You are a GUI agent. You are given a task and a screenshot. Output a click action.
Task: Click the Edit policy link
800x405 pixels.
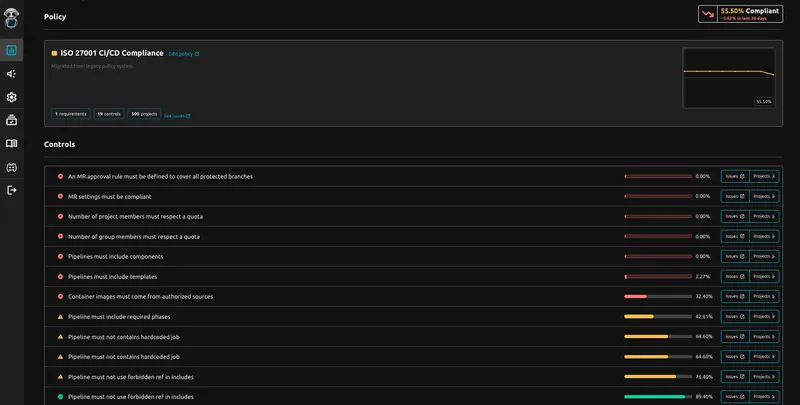coord(184,54)
